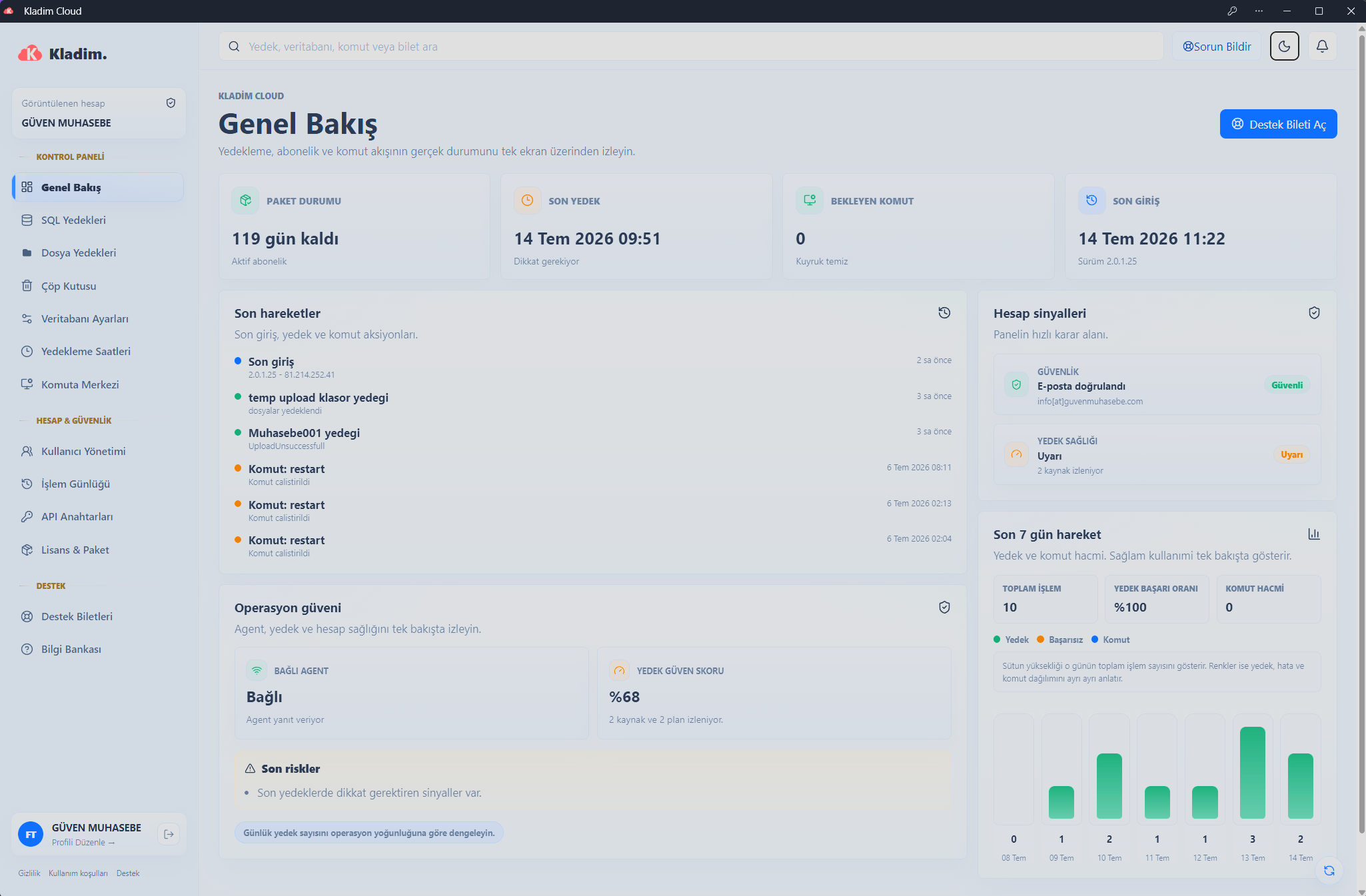Click the daily backup suggestion chip

(x=368, y=833)
